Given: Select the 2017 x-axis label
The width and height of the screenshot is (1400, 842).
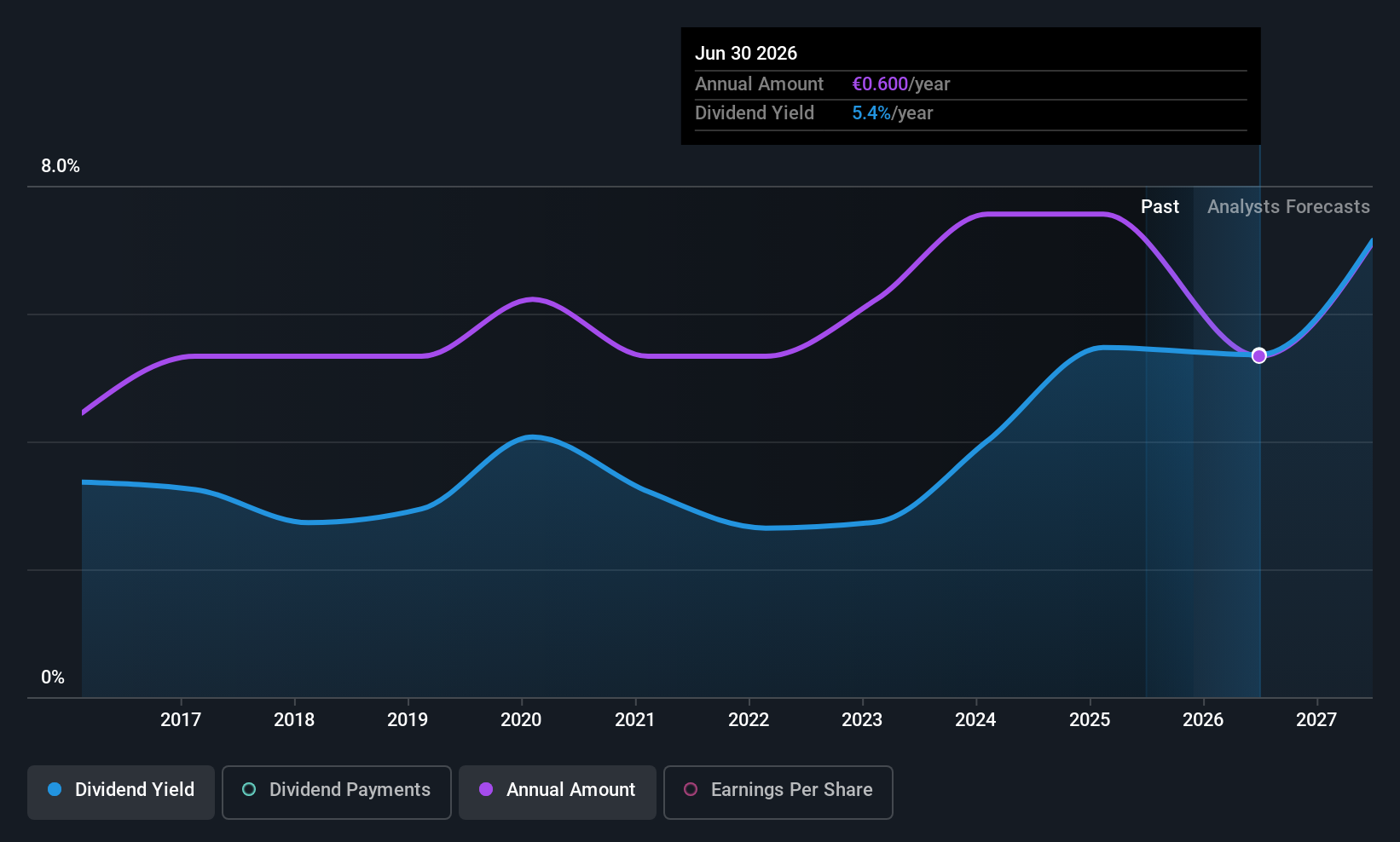Looking at the screenshot, I should point(181,720).
